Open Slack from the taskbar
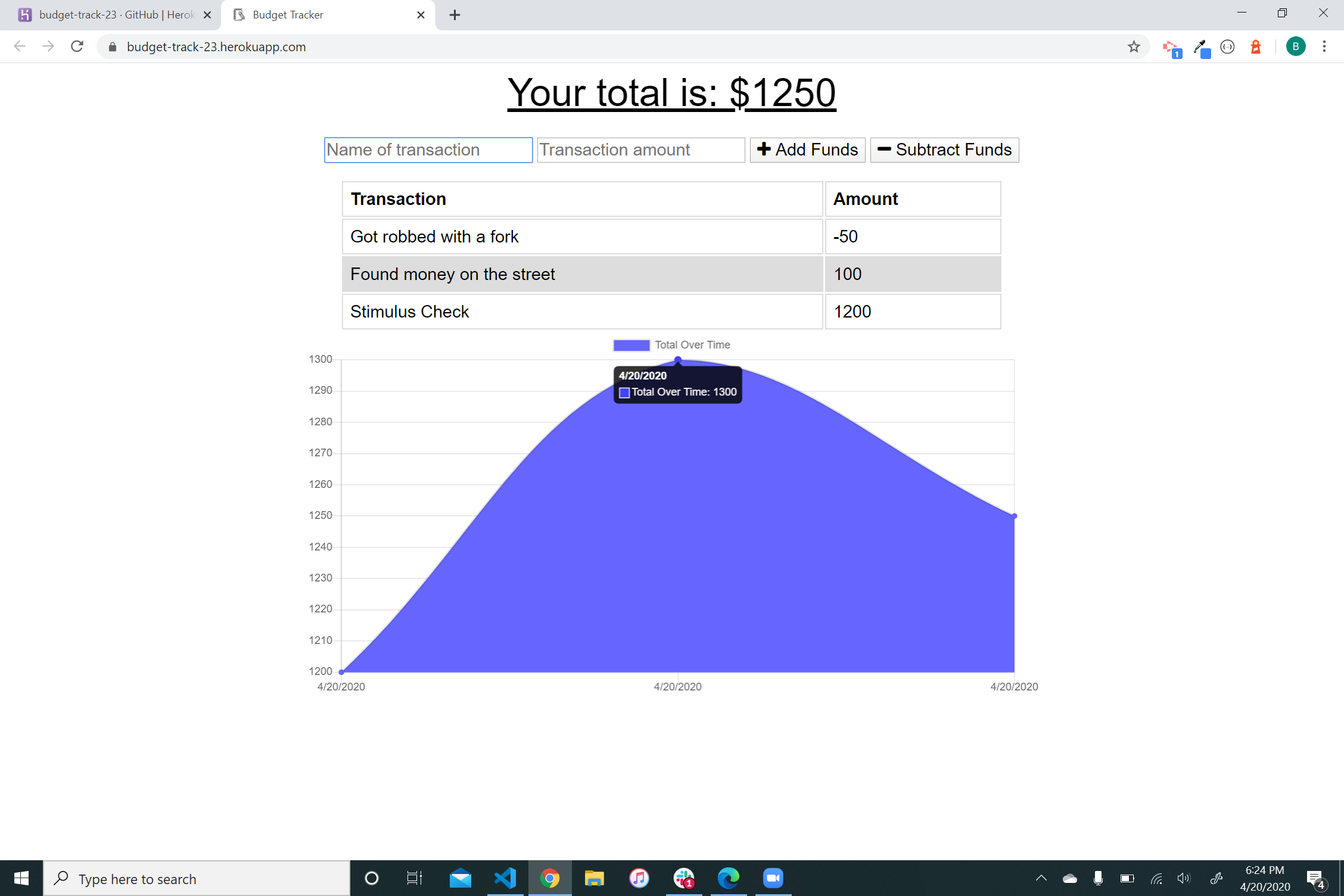This screenshot has width=1344, height=896. coord(684,878)
